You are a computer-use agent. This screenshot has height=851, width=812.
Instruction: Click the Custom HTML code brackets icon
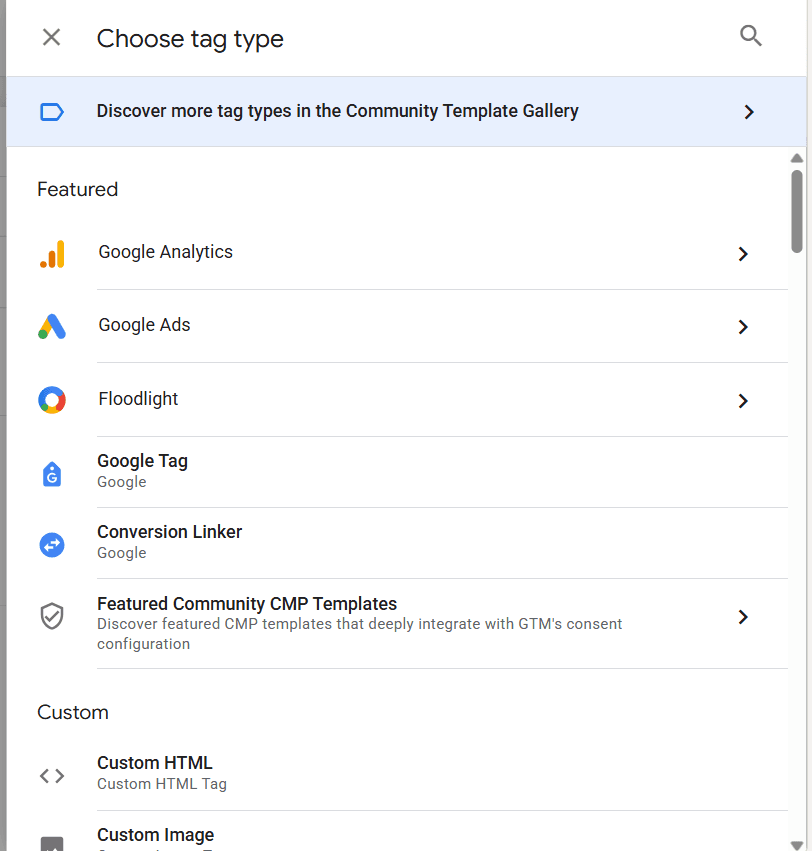(52, 774)
